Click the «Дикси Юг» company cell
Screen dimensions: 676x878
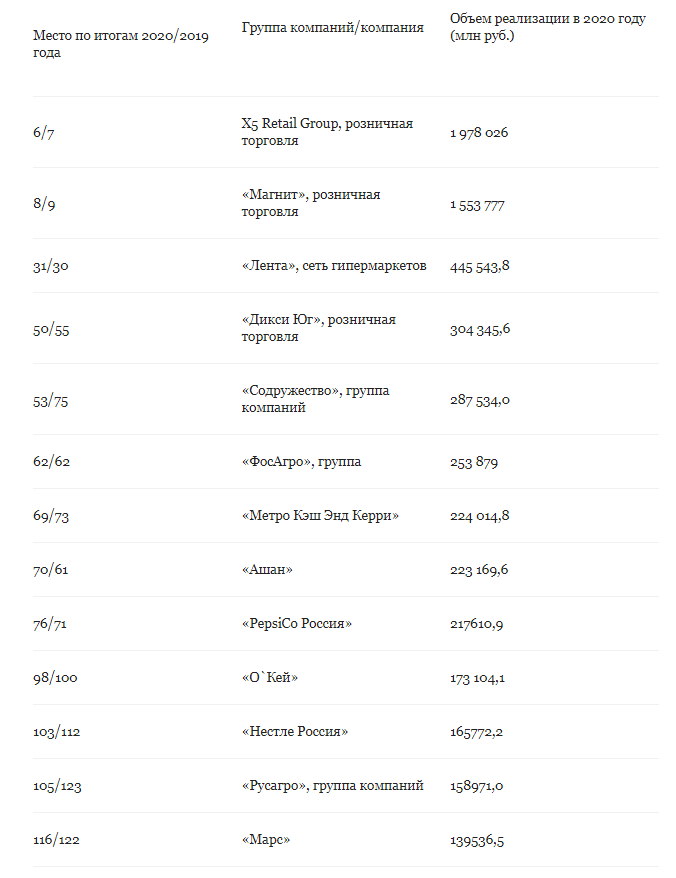pos(319,328)
